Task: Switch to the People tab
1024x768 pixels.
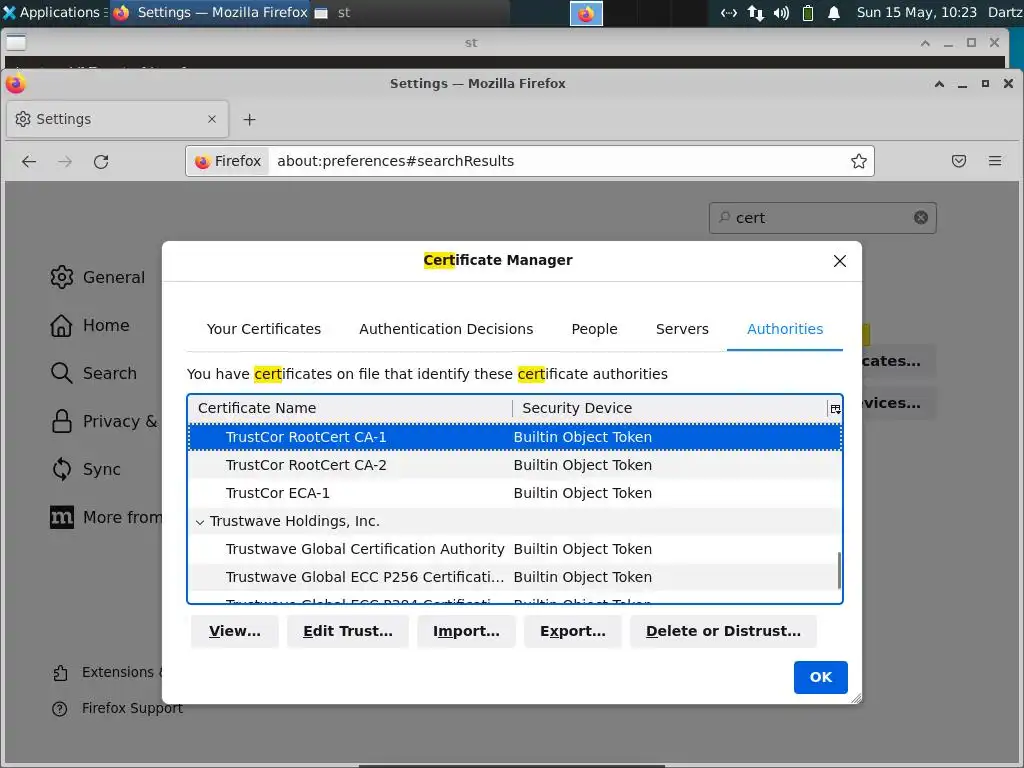Action: click(x=594, y=329)
